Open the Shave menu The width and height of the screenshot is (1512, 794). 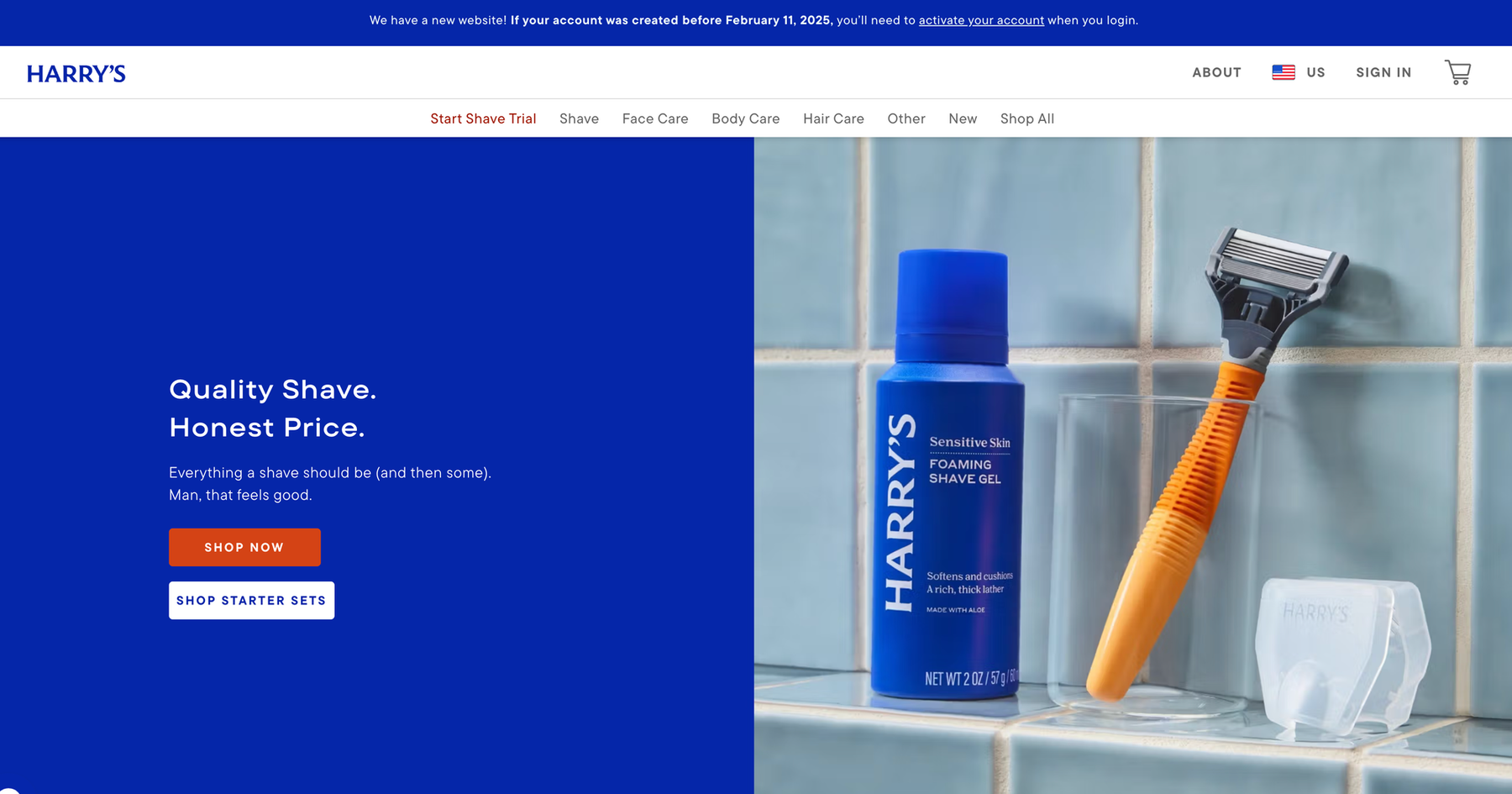click(x=579, y=118)
